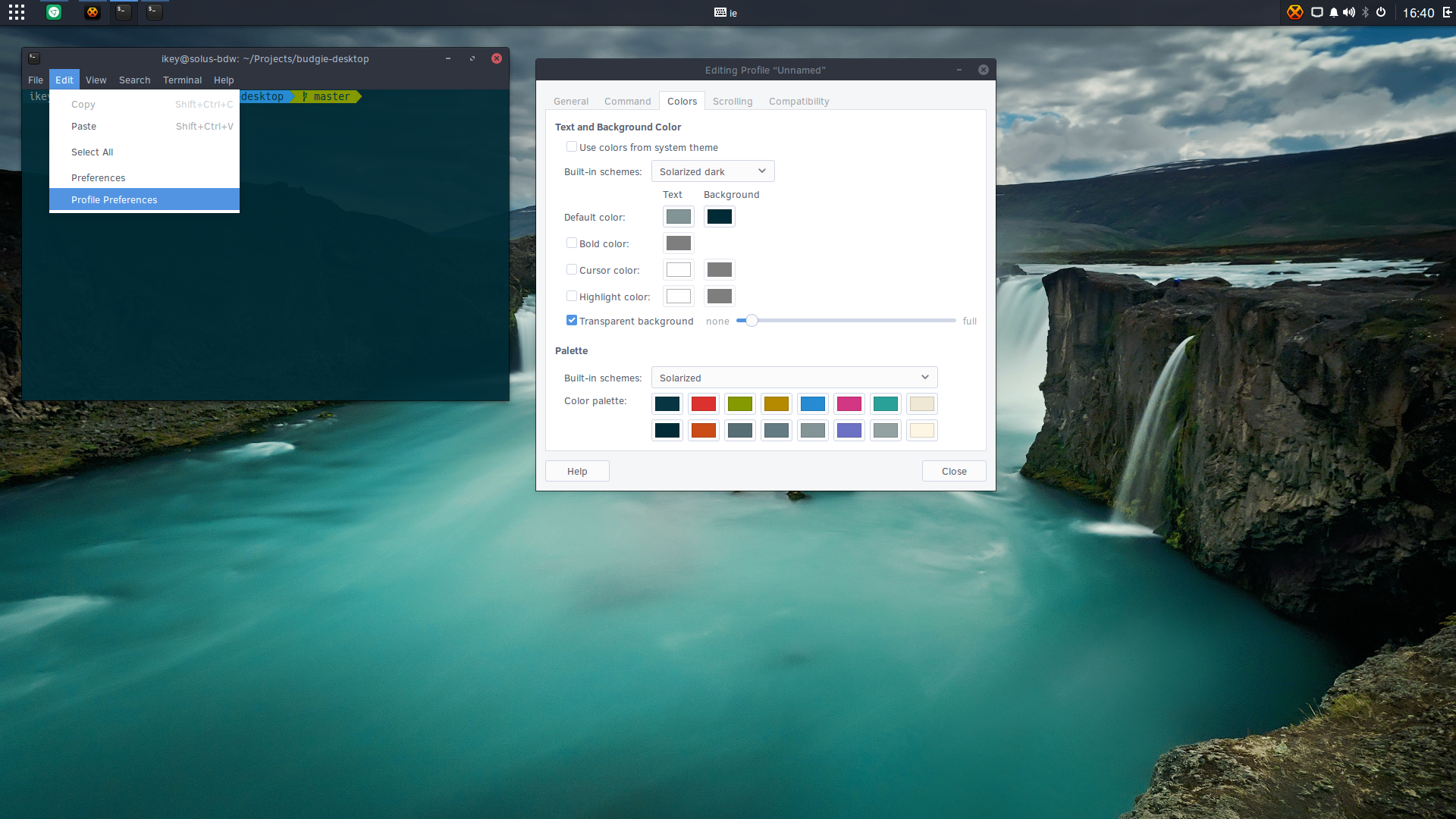Open the HexChat system tray icon
This screenshot has width=1456, height=819.
pos(1295,12)
